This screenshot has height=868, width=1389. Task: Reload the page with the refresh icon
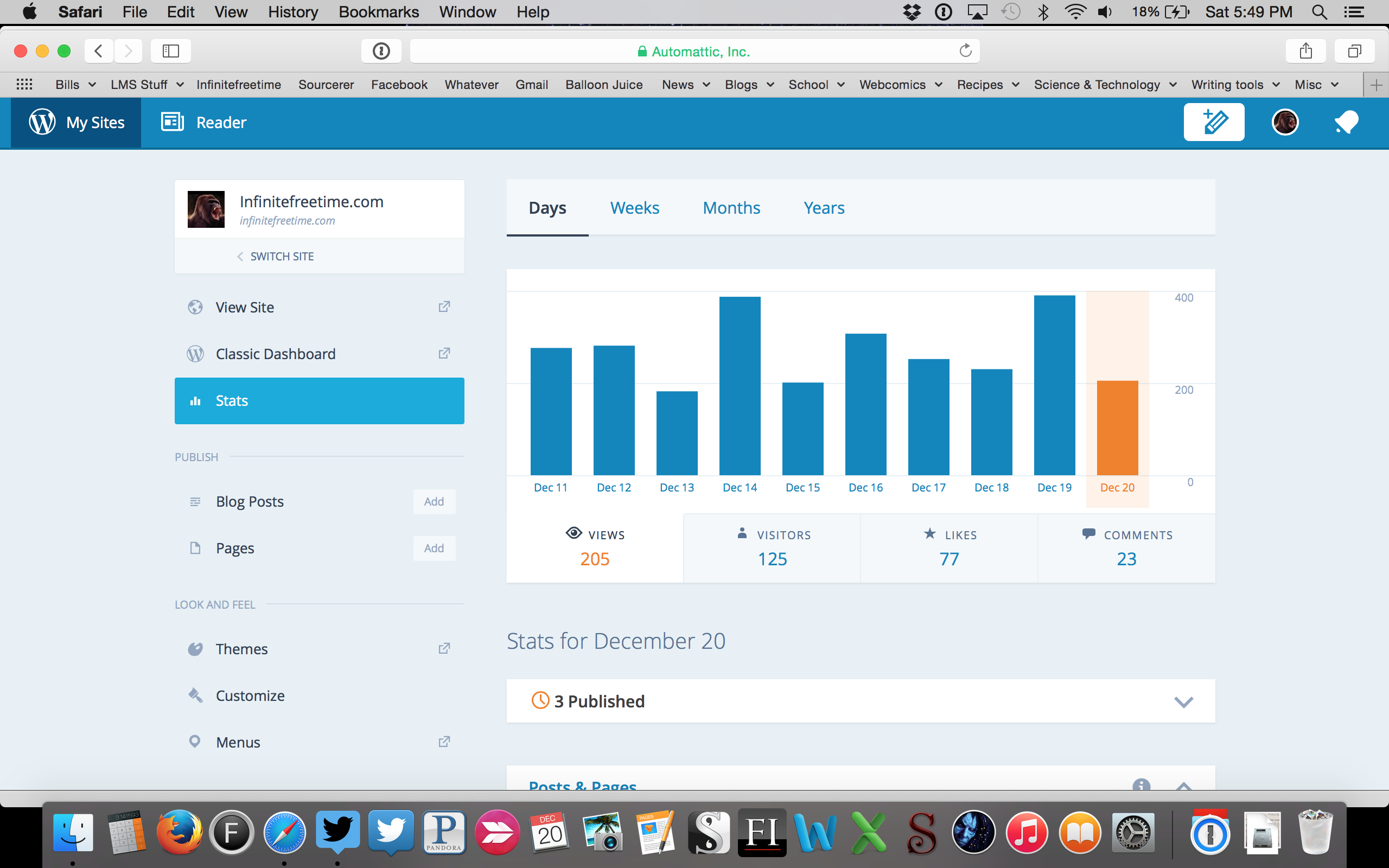(x=965, y=51)
